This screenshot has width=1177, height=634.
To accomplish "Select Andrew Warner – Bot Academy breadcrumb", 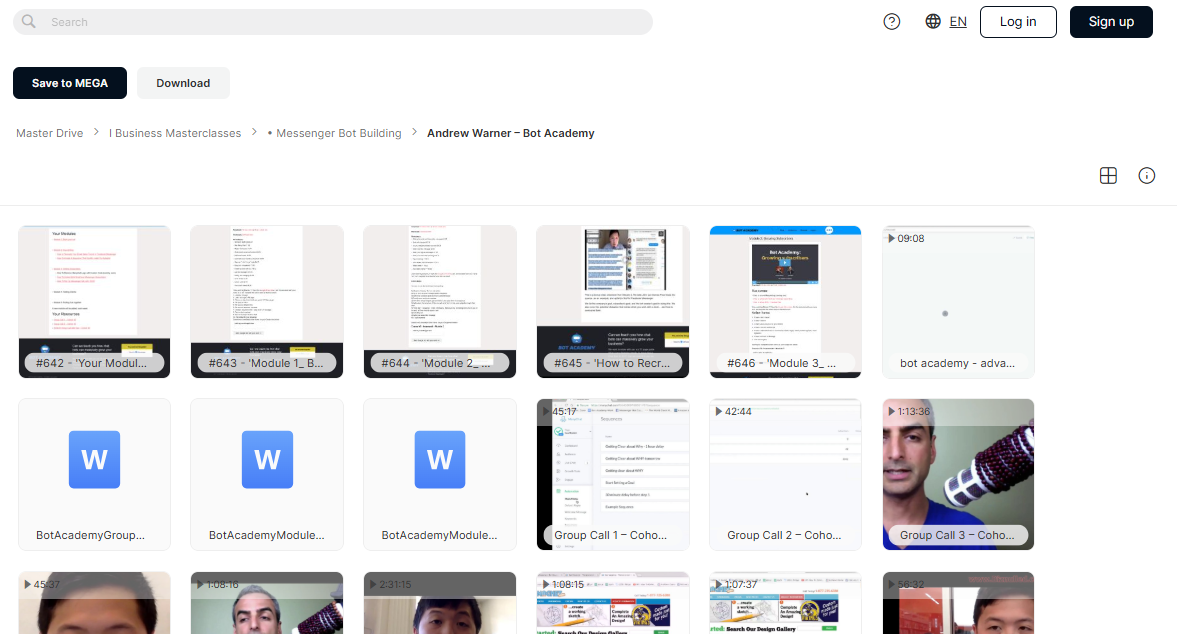I will (510, 133).
